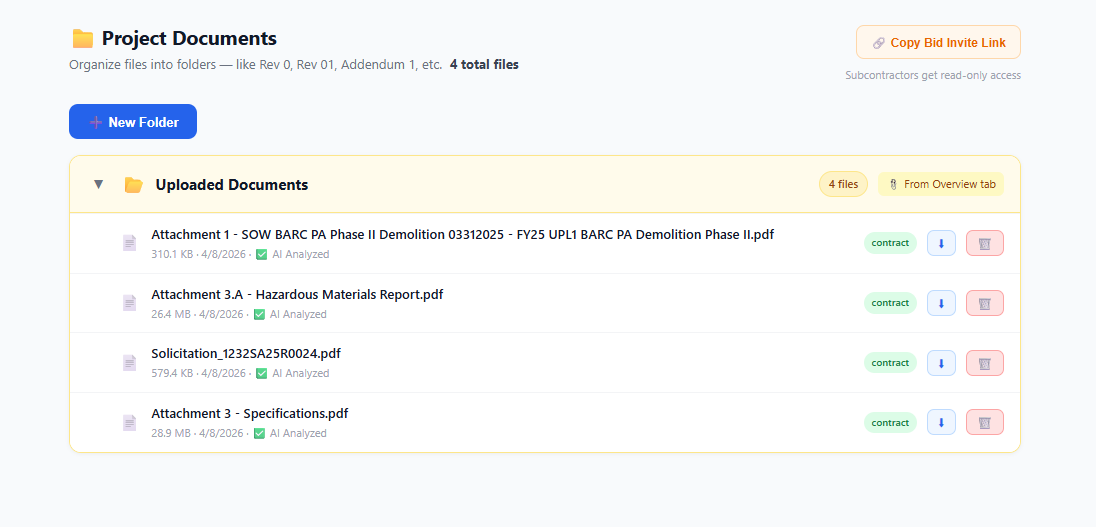Image resolution: width=1096 pixels, height=527 pixels.
Task: Download the Solicitation_1232SA25R0024.pdf file
Action: pos(941,363)
